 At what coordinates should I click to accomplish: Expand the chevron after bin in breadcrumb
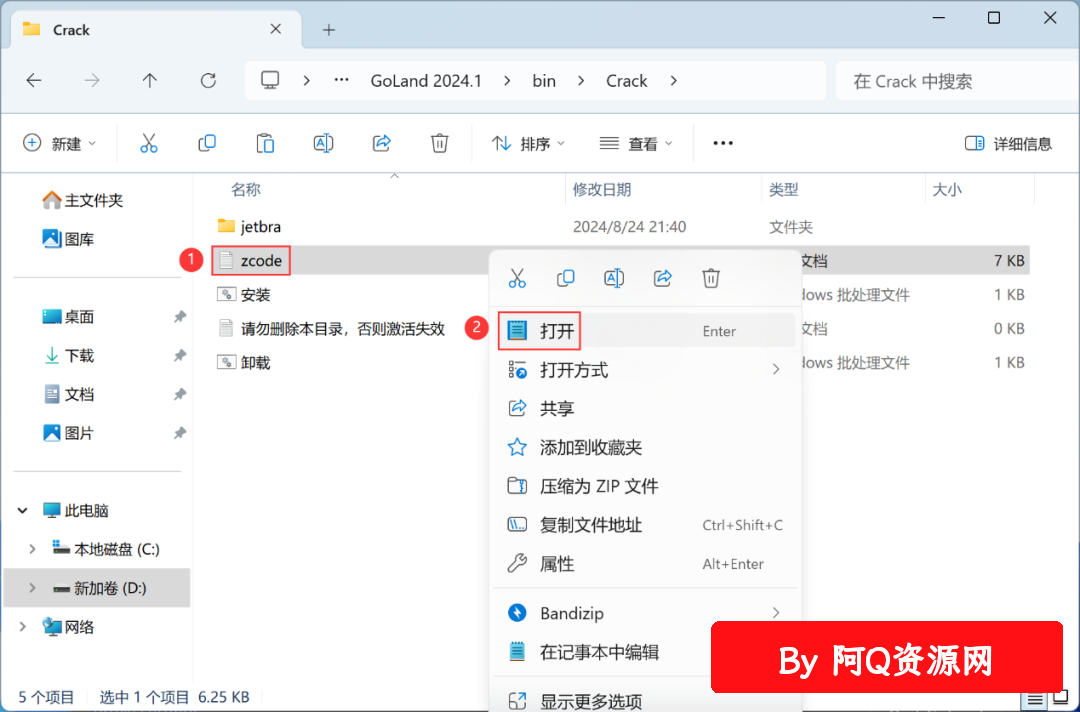click(x=581, y=81)
